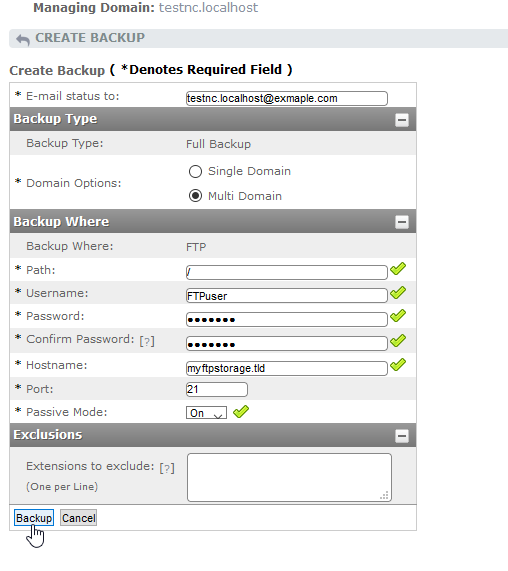
Task: Click the Cancel button
Action: pyautogui.click(x=78, y=517)
